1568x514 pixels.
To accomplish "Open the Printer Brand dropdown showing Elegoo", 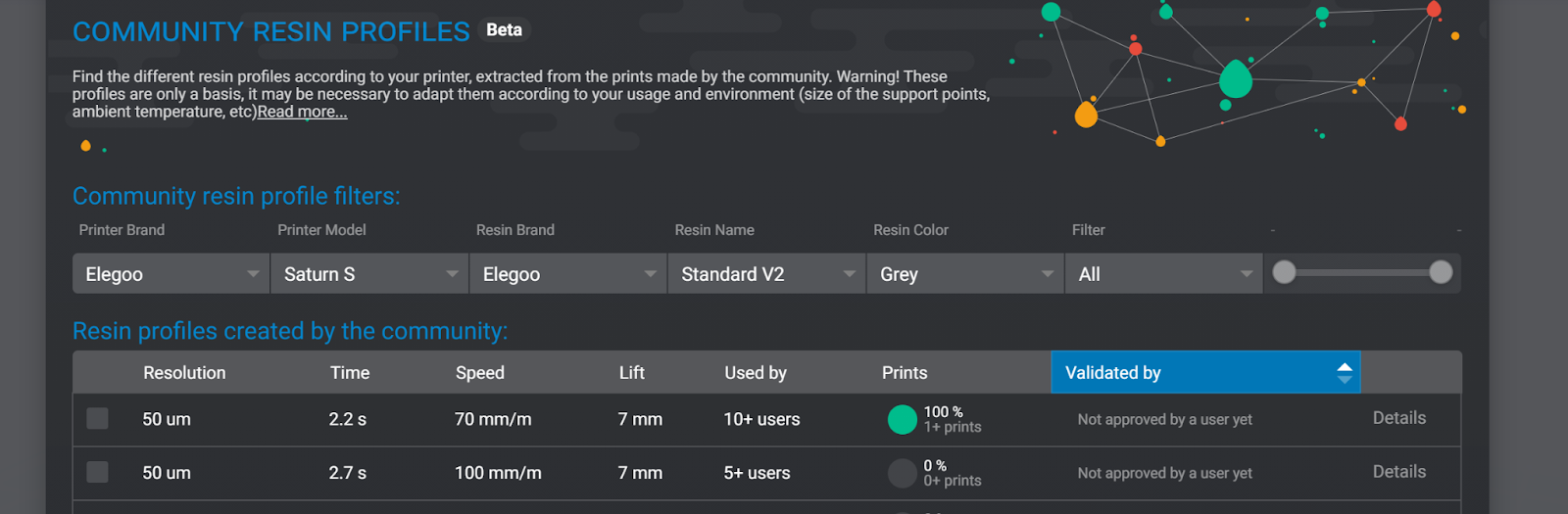I will point(171,274).
